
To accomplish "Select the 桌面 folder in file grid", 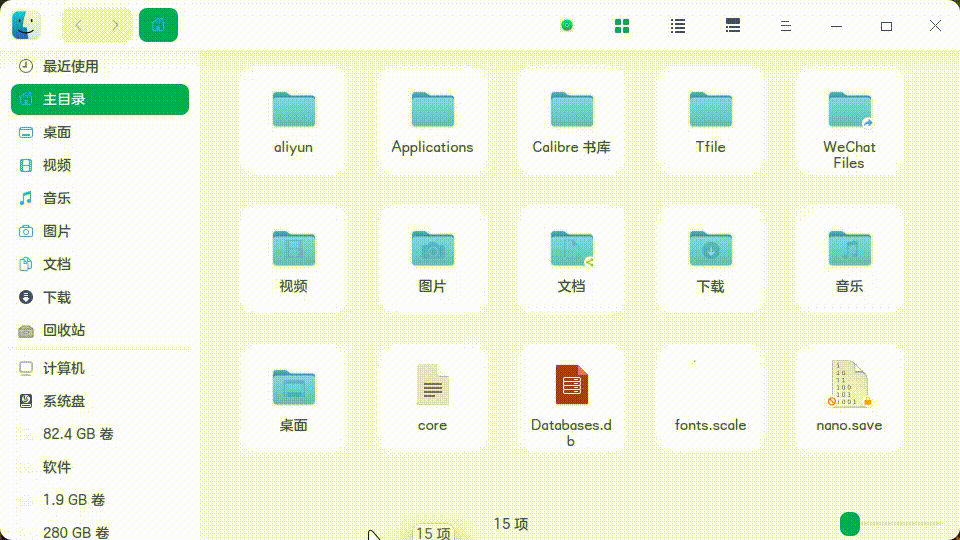I will pyautogui.click(x=294, y=400).
